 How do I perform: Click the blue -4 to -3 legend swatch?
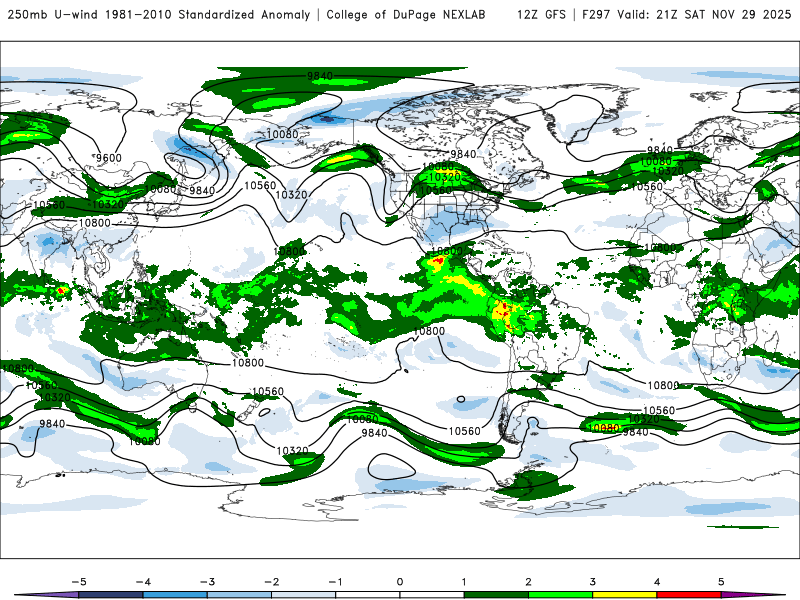coord(175,595)
